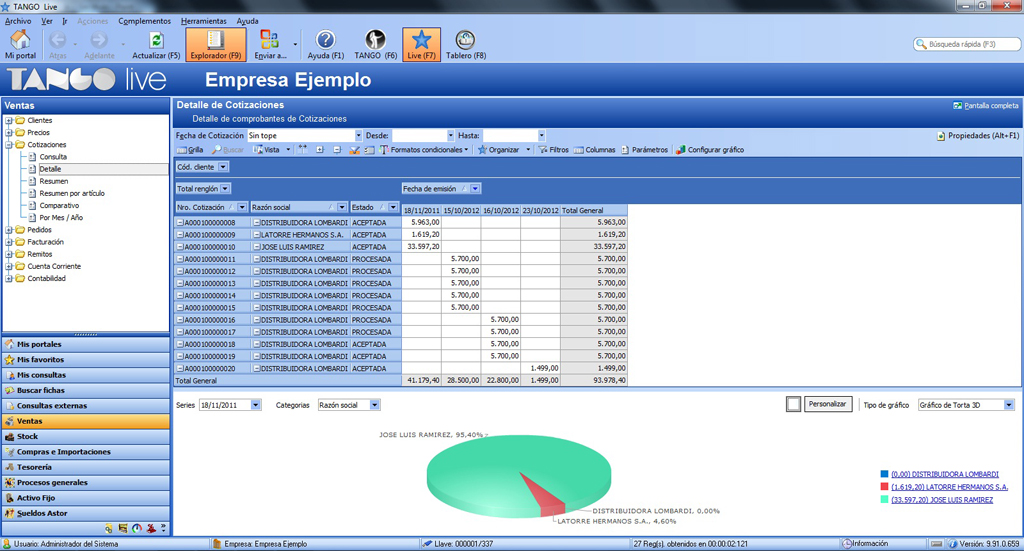Viewport: 1024px width, 551px height.
Task: Click the Filtros funnel button
Action: tap(553, 150)
